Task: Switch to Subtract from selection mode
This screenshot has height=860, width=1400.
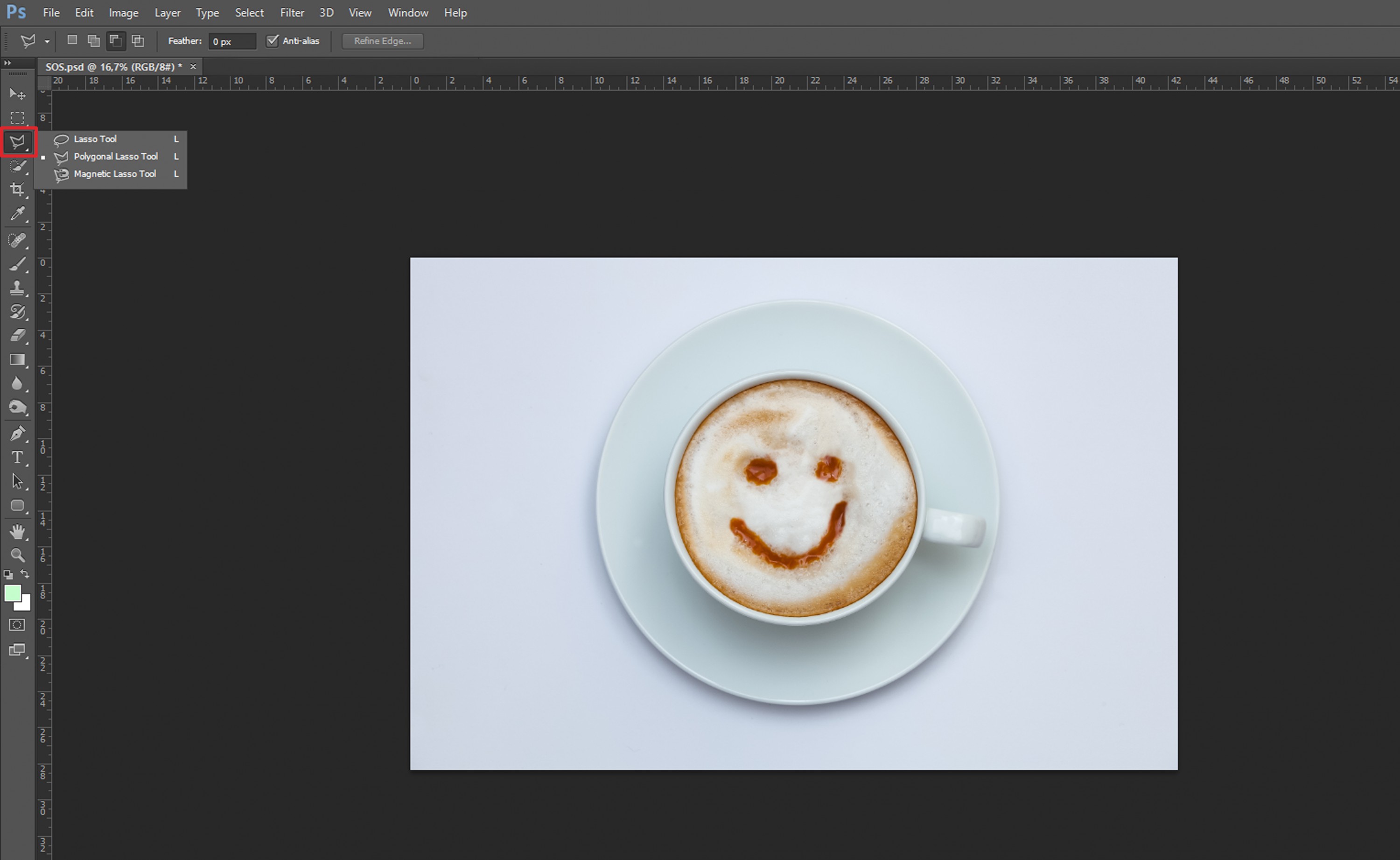Action: (115, 40)
